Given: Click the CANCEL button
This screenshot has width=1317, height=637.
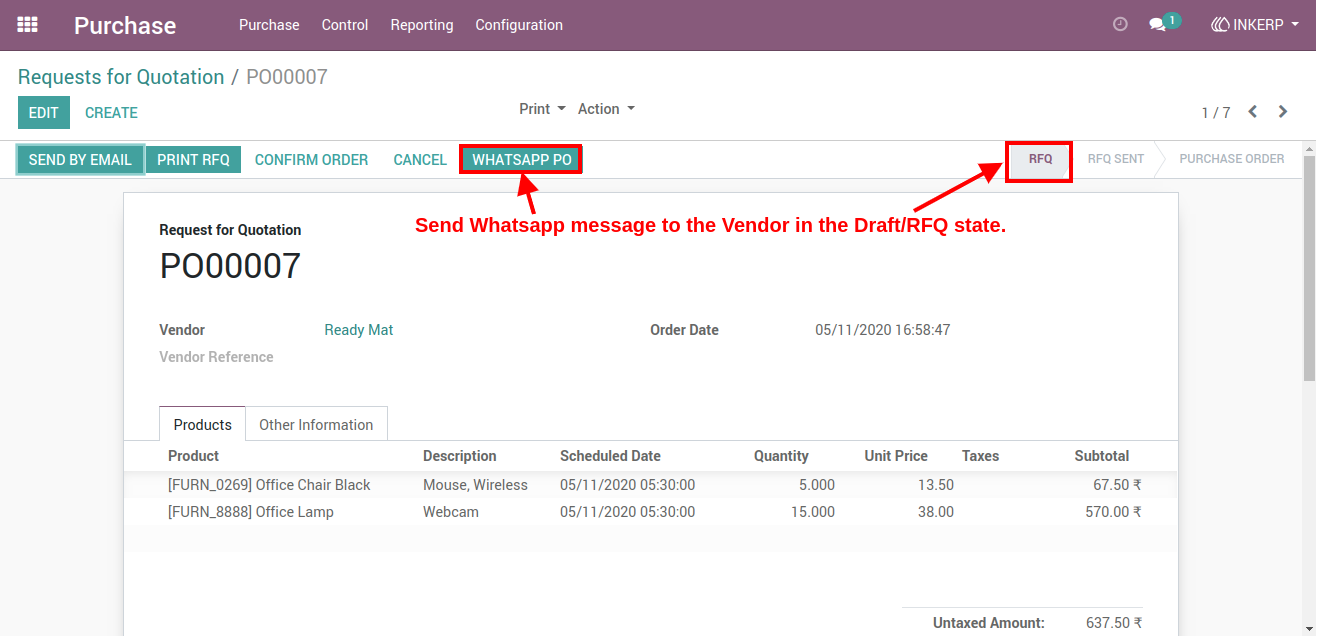Looking at the screenshot, I should click(x=420, y=160).
